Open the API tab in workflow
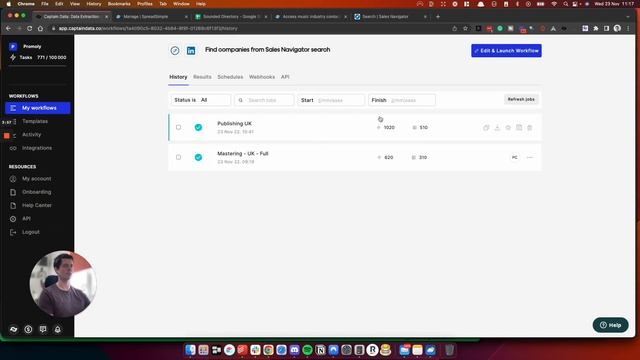This screenshot has width=640, height=360. point(285,77)
